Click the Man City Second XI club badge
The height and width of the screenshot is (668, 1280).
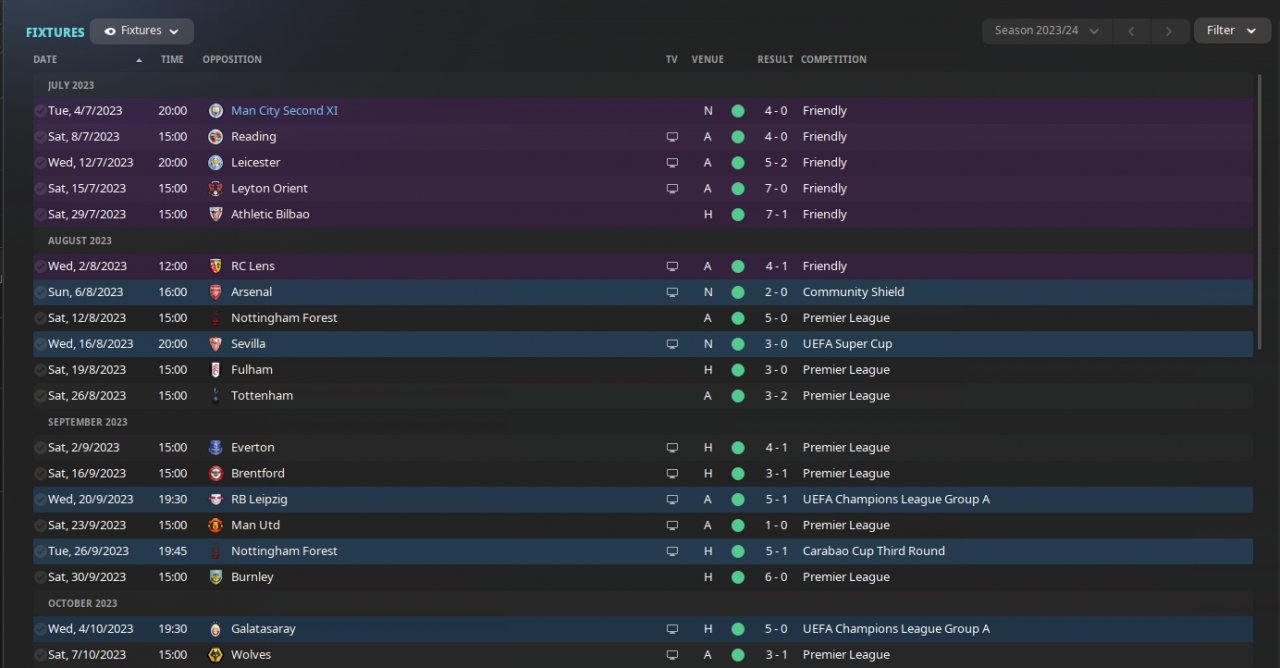coord(216,111)
